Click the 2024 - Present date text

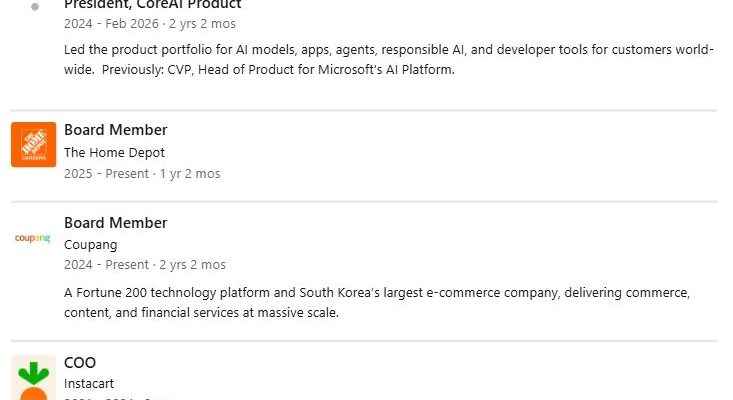(x=106, y=265)
